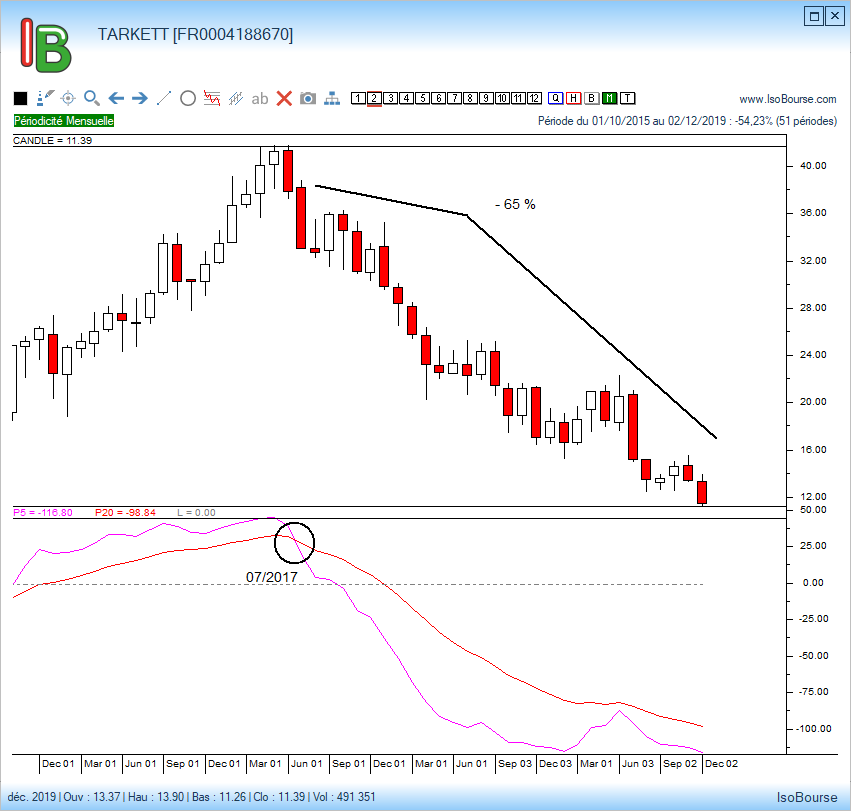Click the 12.00 price axis label
Image resolution: width=851 pixels, height=811 pixels.
813,497
